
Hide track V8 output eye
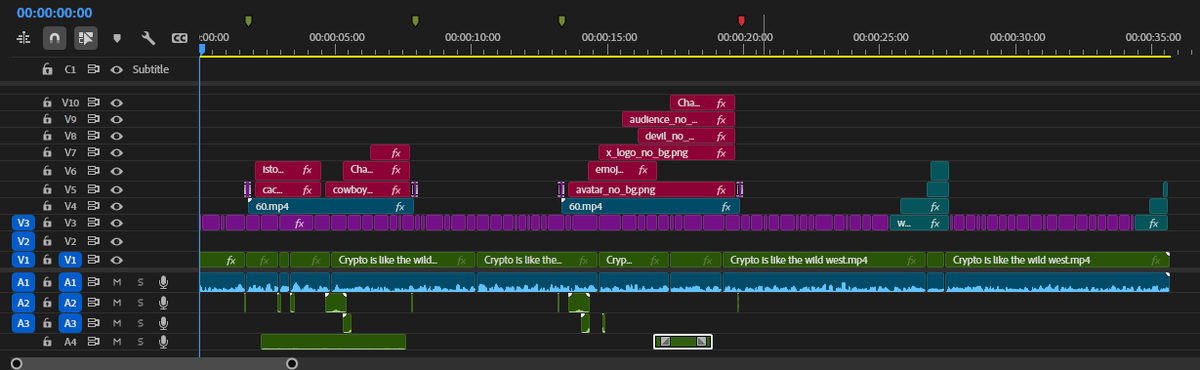[x=117, y=135]
